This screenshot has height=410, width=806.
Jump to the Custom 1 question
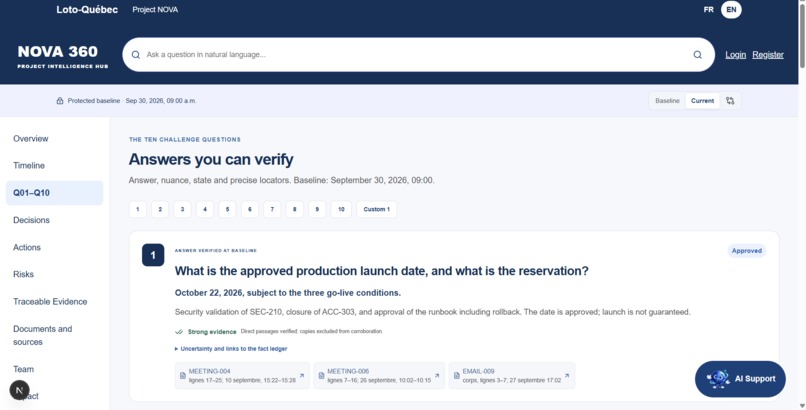click(x=377, y=209)
